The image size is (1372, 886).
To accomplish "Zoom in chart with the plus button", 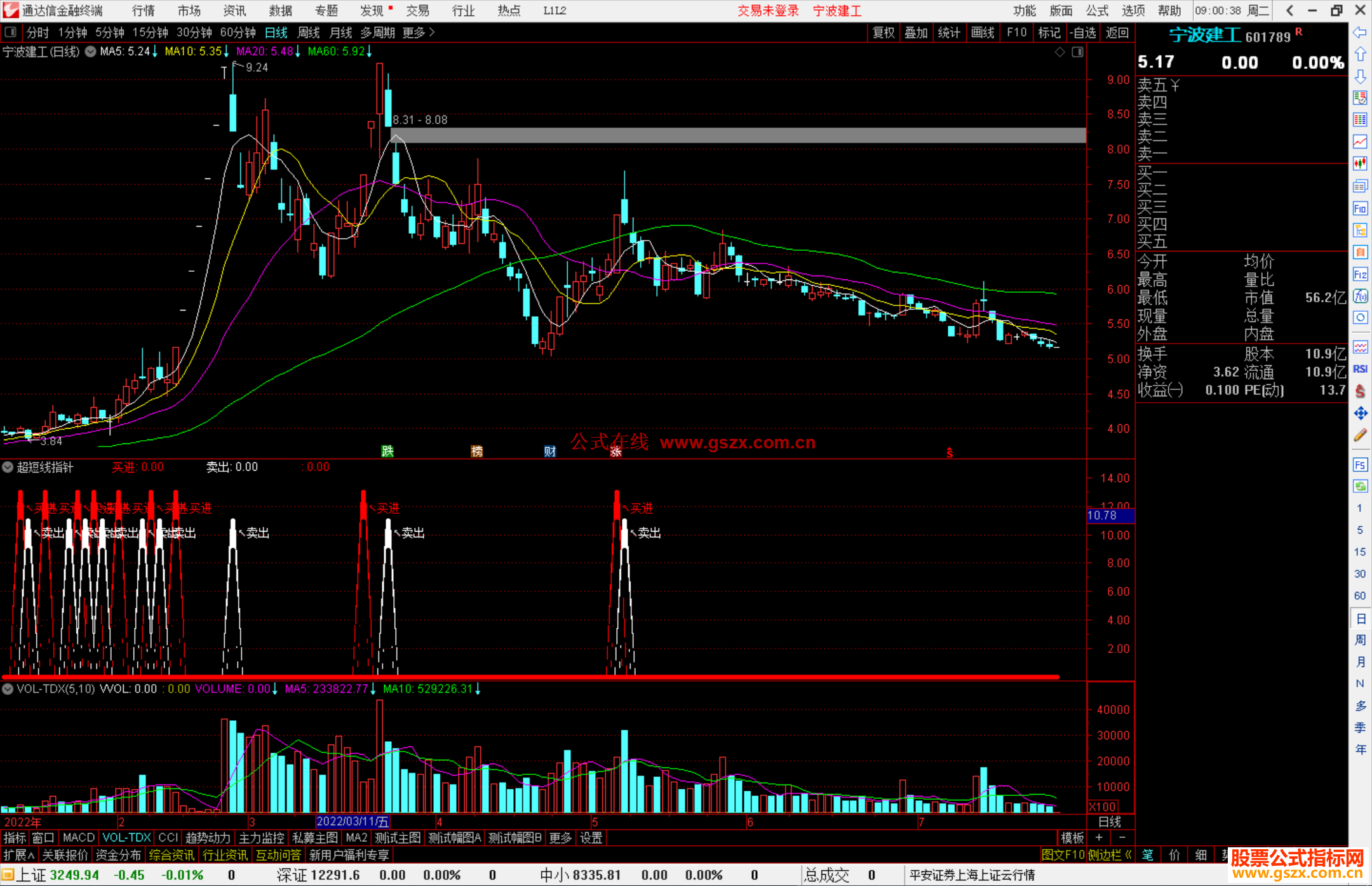I will (x=1099, y=838).
